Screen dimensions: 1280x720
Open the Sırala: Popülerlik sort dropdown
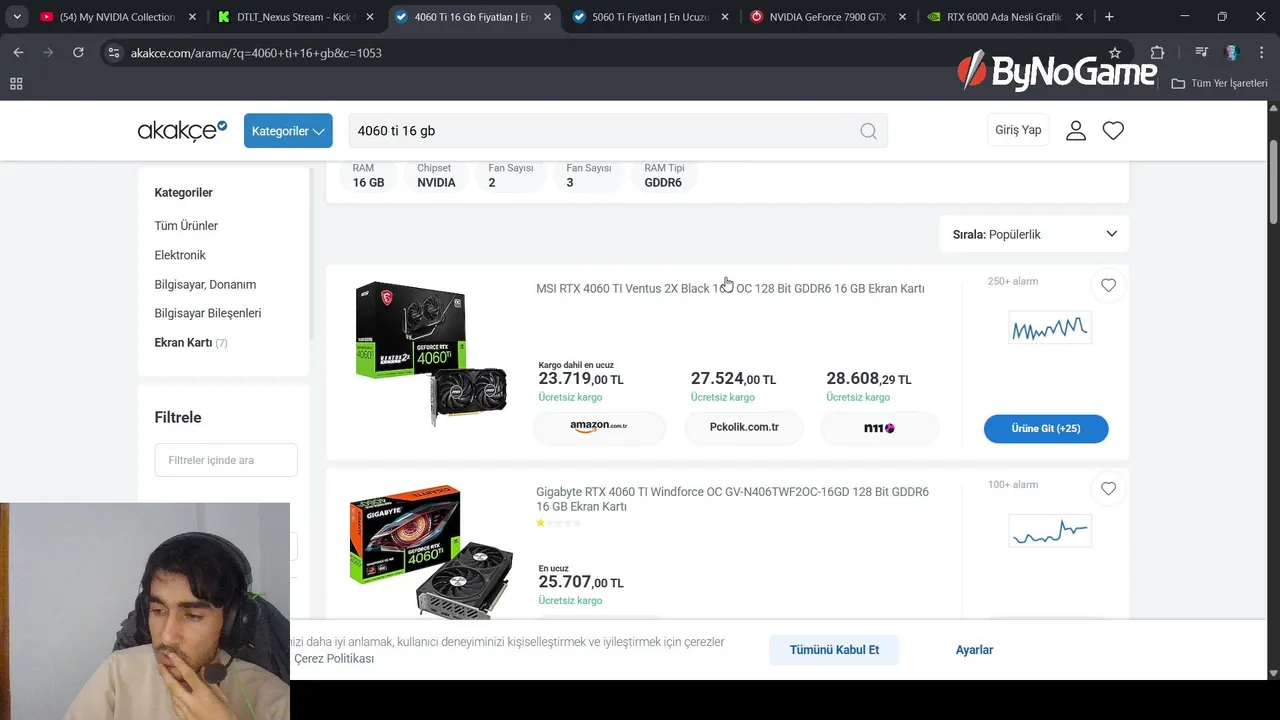coord(1034,234)
